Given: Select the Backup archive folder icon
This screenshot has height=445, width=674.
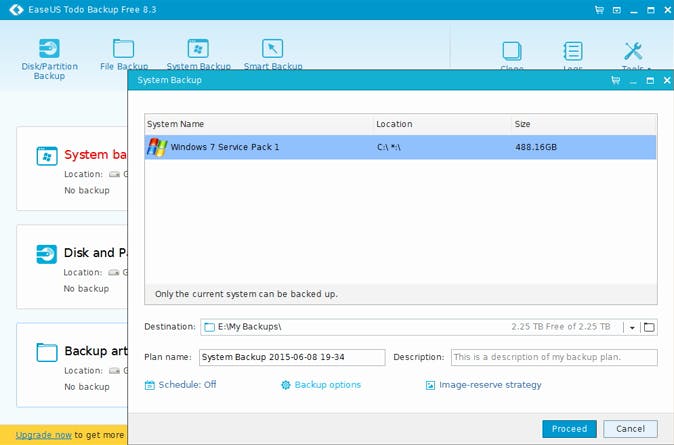Looking at the screenshot, I should pos(47,352).
